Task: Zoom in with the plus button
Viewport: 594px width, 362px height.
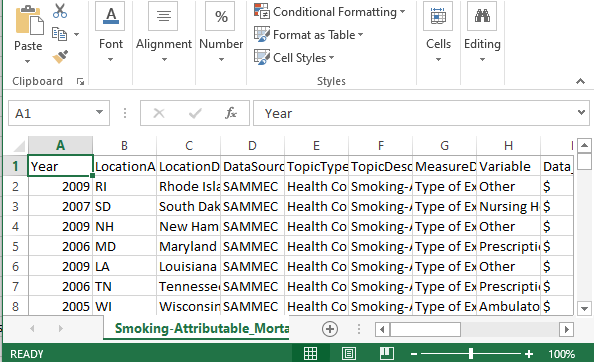Action: coord(529,354)
